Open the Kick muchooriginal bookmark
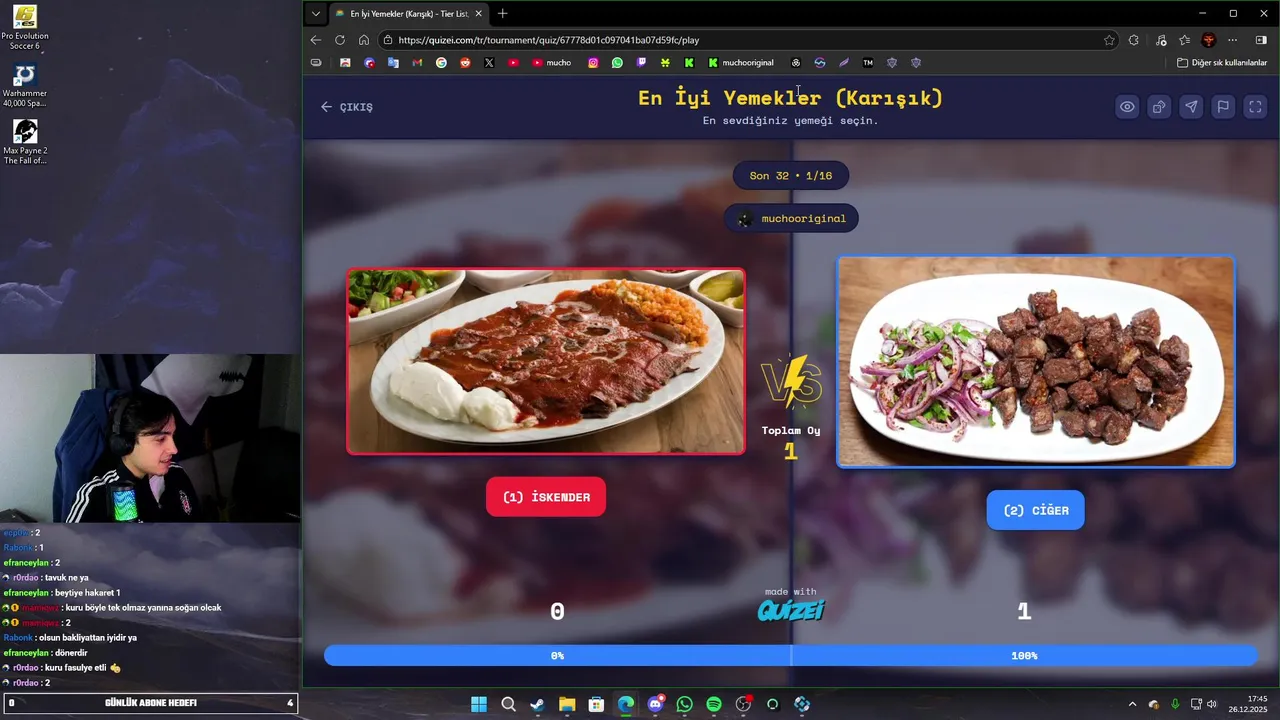Viewport: 1280px width, 720px height. coord(741,62)
